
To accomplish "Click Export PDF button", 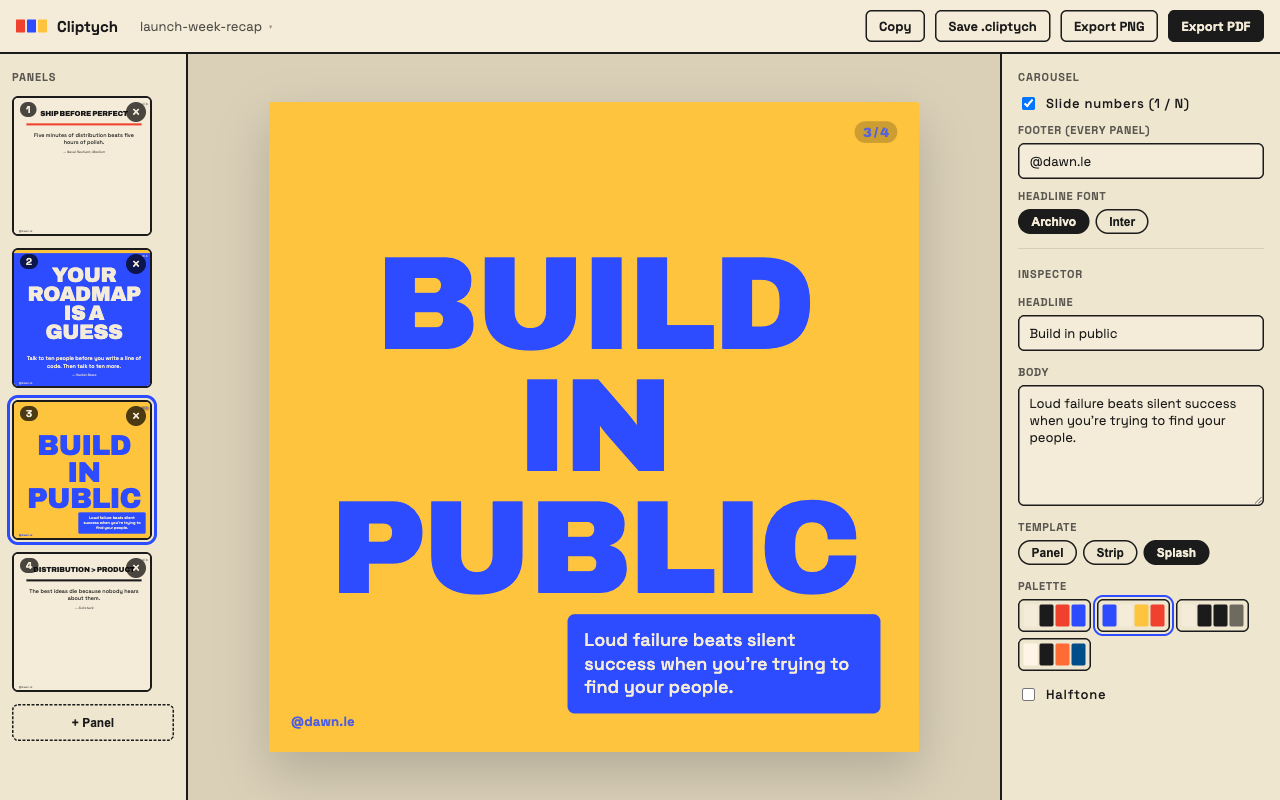I will [x=1216, y=26].
